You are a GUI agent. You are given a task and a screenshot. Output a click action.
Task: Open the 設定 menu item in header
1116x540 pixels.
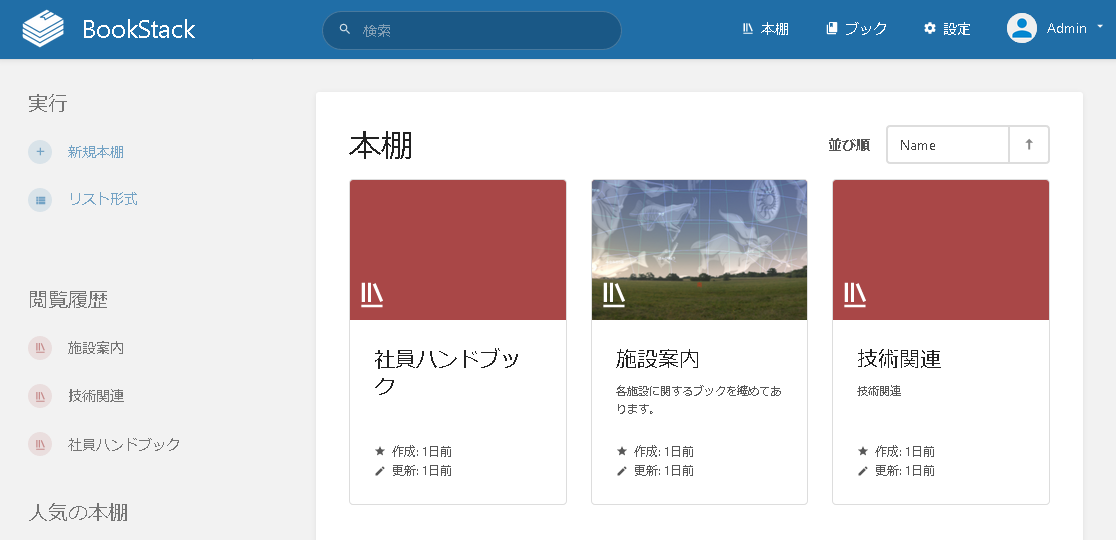[x=947, y=29]
